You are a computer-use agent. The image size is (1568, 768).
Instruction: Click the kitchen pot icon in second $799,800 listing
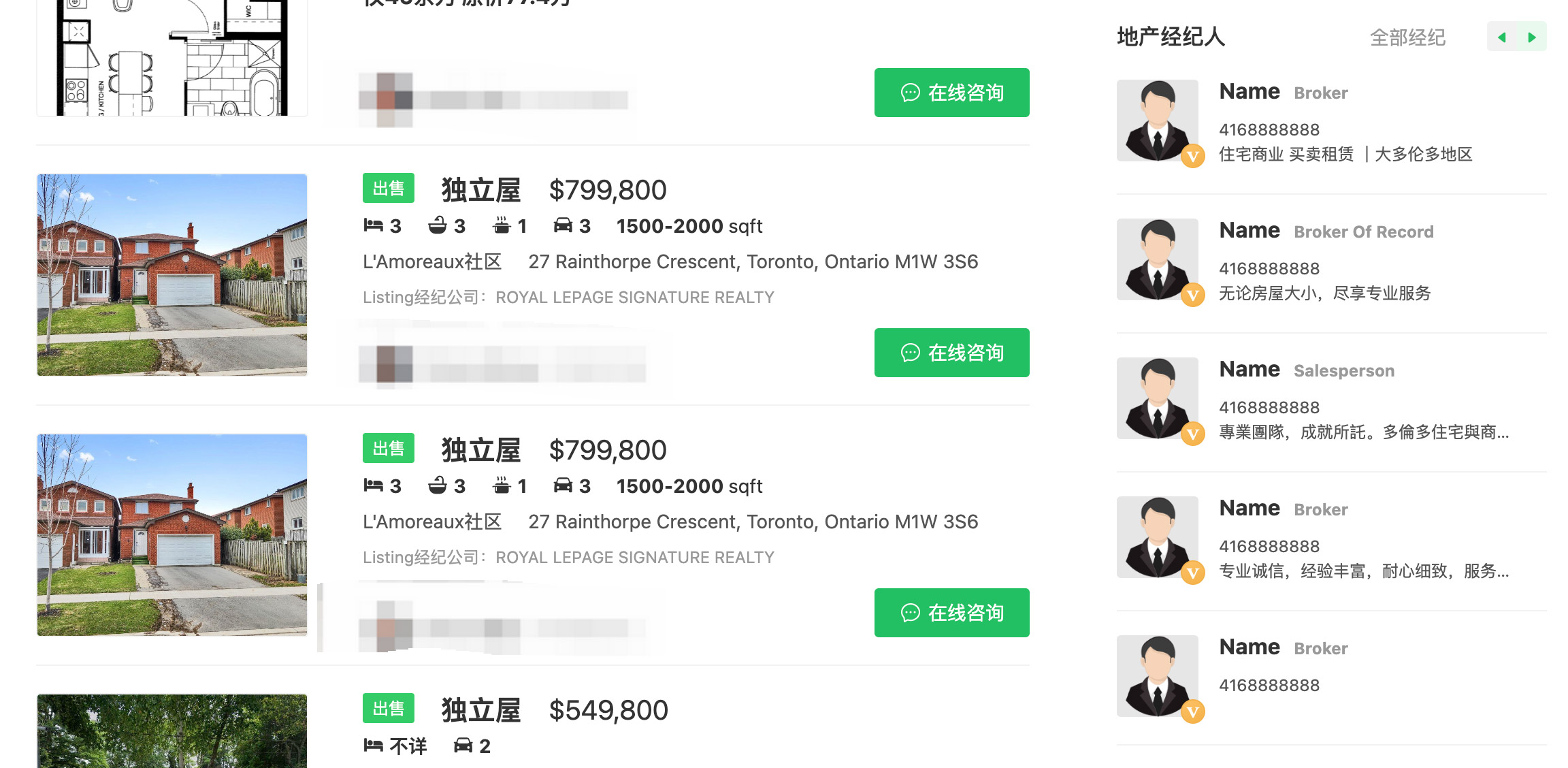coord(502,486)
